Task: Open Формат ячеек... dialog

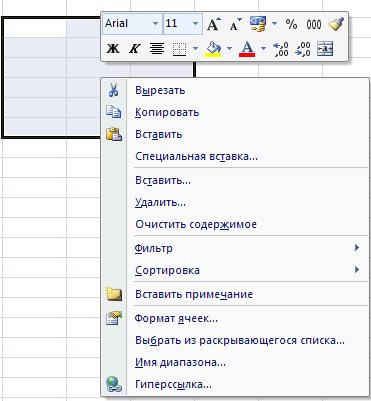Action: pos(235,319)
